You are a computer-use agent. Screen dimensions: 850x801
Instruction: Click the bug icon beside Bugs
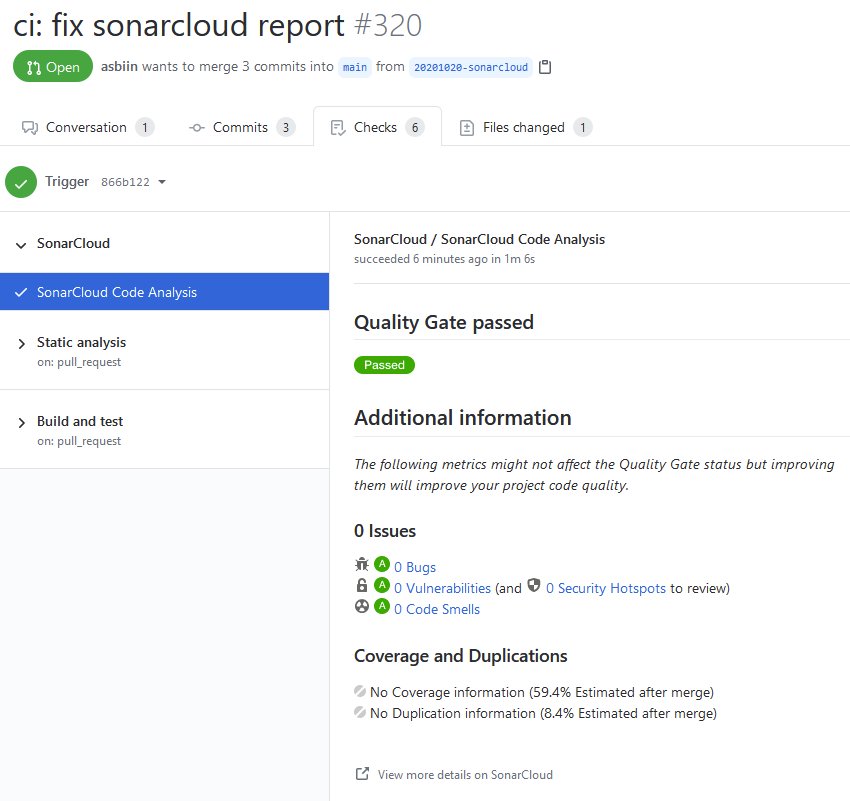pos(362,565)
